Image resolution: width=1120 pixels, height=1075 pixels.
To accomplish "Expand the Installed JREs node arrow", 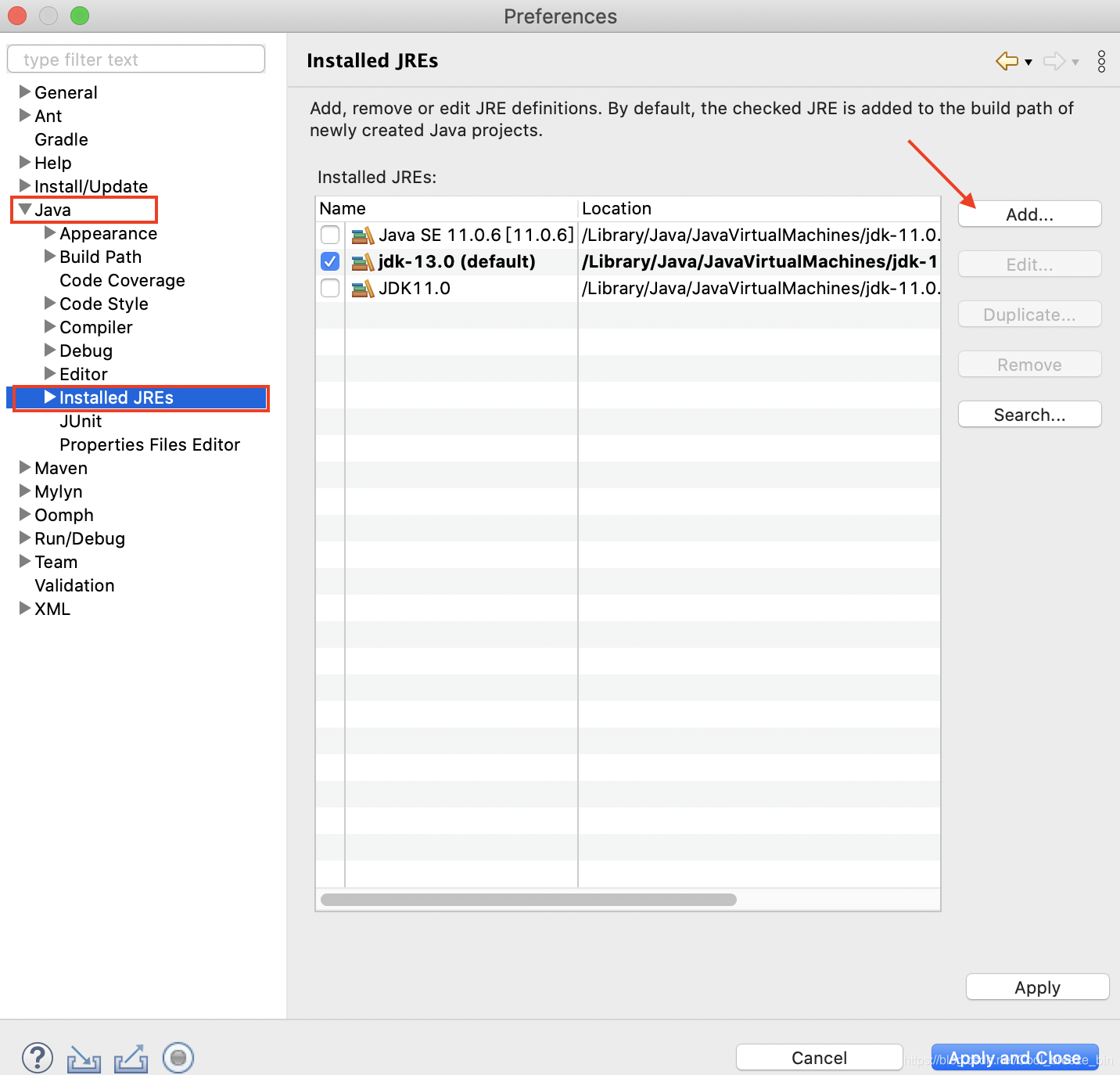I will [x=50, y=397].
